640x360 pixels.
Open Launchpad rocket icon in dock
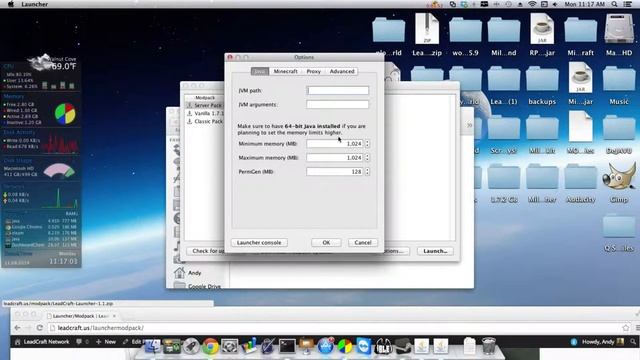point(191,346)
